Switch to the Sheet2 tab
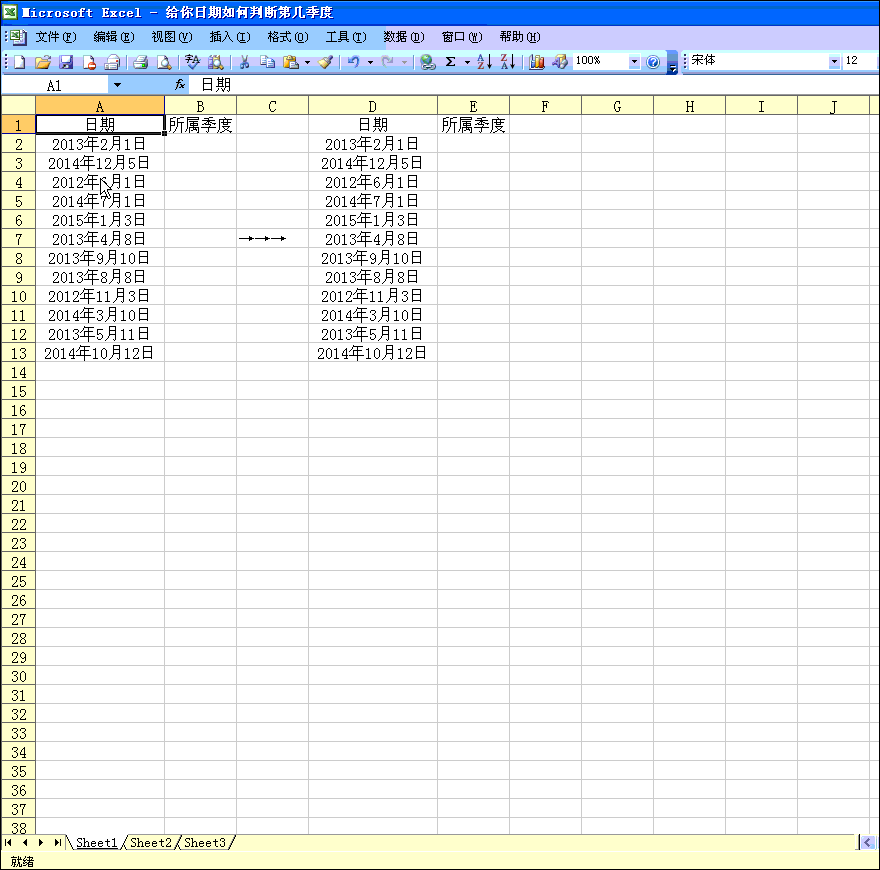This screenshot has width=880, height=870. pyautogui.click(x=151, y=843)
